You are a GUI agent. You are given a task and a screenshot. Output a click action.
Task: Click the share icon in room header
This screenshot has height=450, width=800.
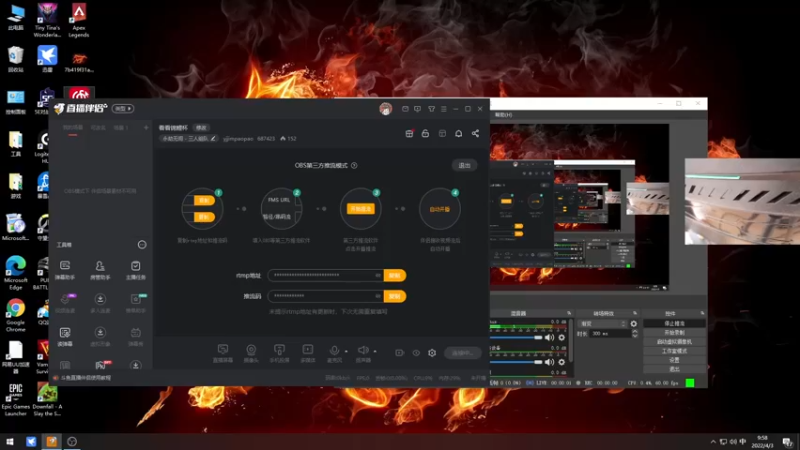[475, 133]
